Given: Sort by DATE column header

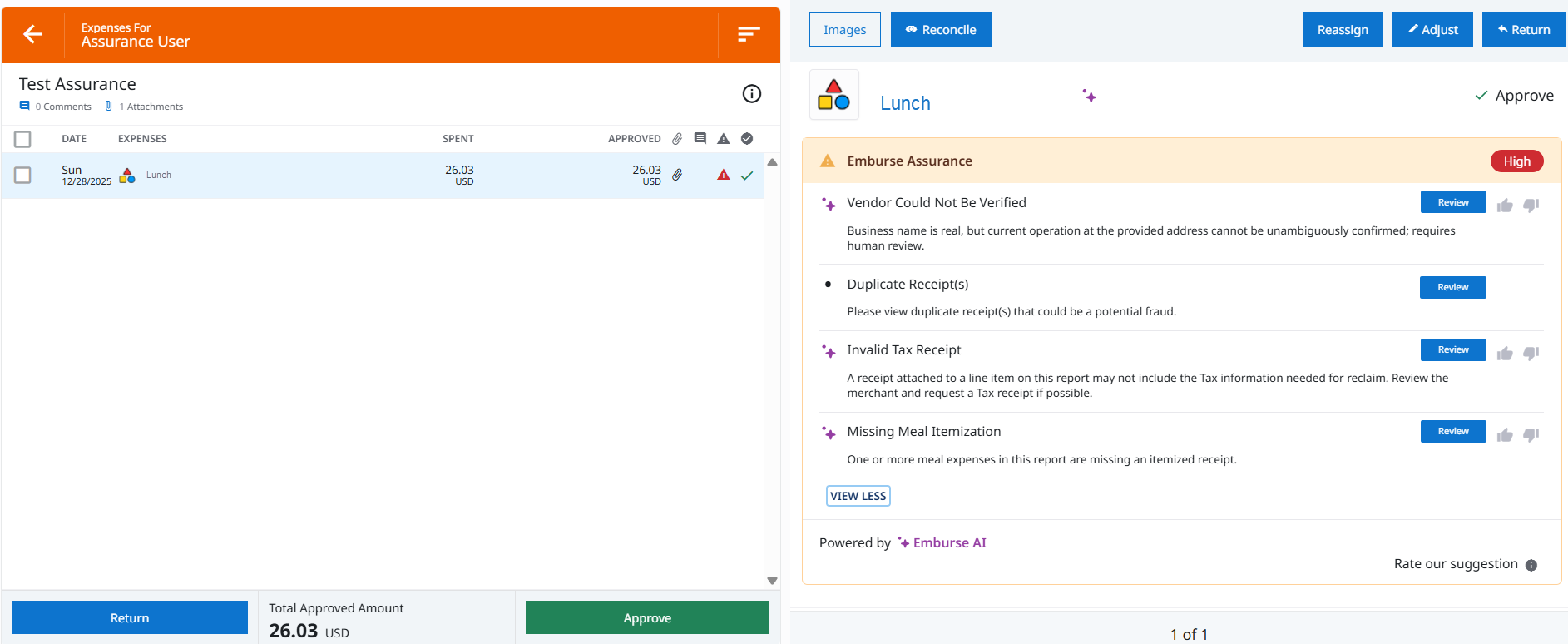Looking at the screenshot, I should tap(74, 139).
